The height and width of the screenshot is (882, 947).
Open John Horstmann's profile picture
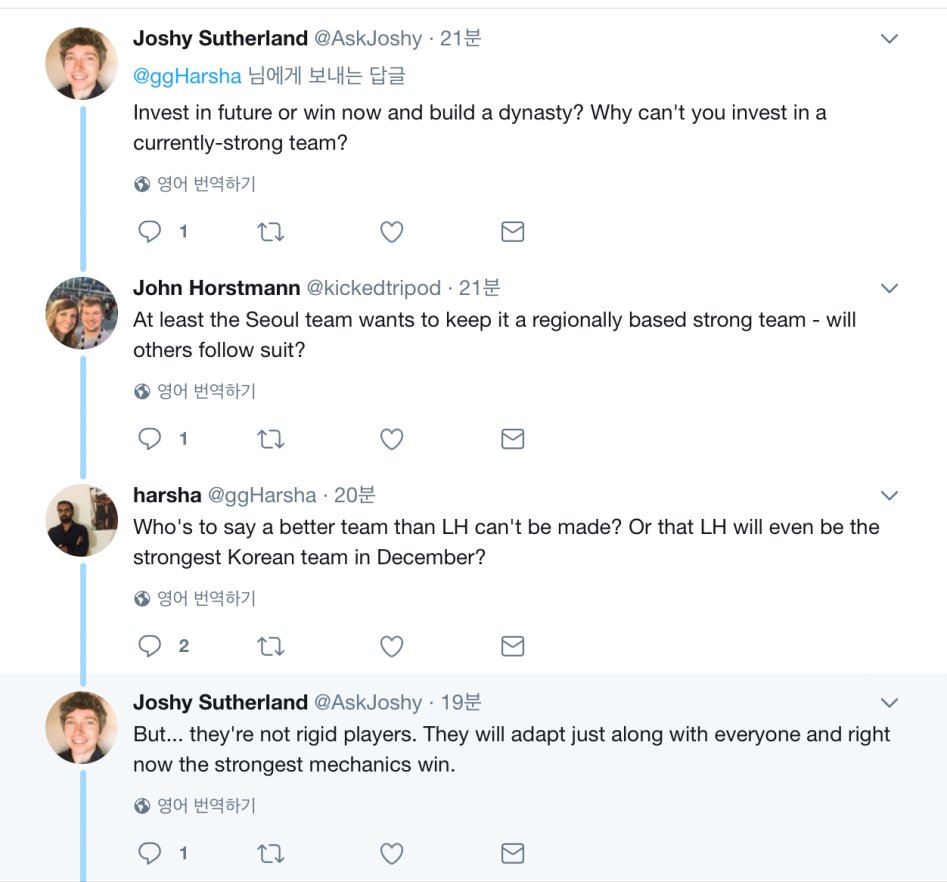(x=82, y=313)
